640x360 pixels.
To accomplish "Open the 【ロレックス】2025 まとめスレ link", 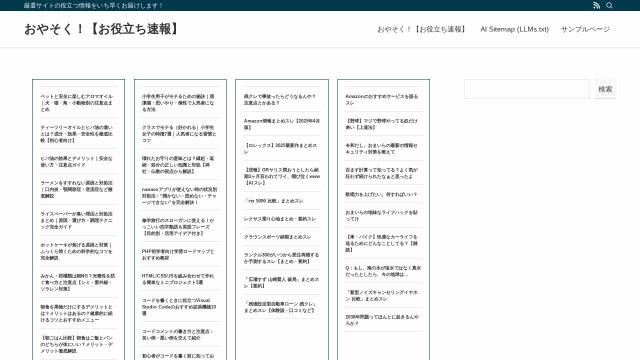I will pyautogui.click(x=280, y=149).
